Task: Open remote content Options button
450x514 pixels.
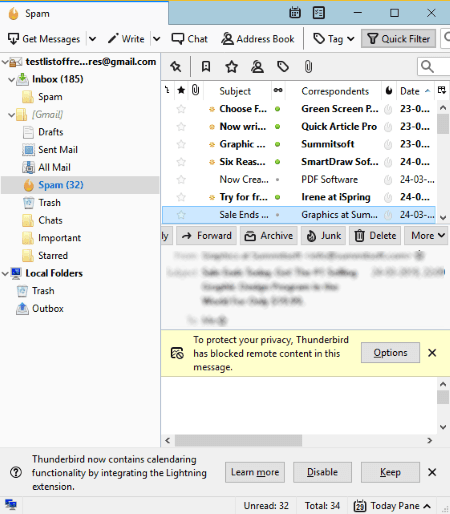Action: [x=390, y=353]
